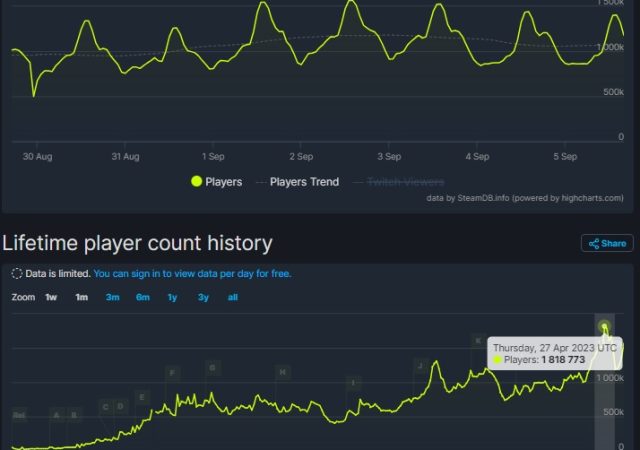
Task: Click the E event flag on chart
Action: tap(143, 397)
